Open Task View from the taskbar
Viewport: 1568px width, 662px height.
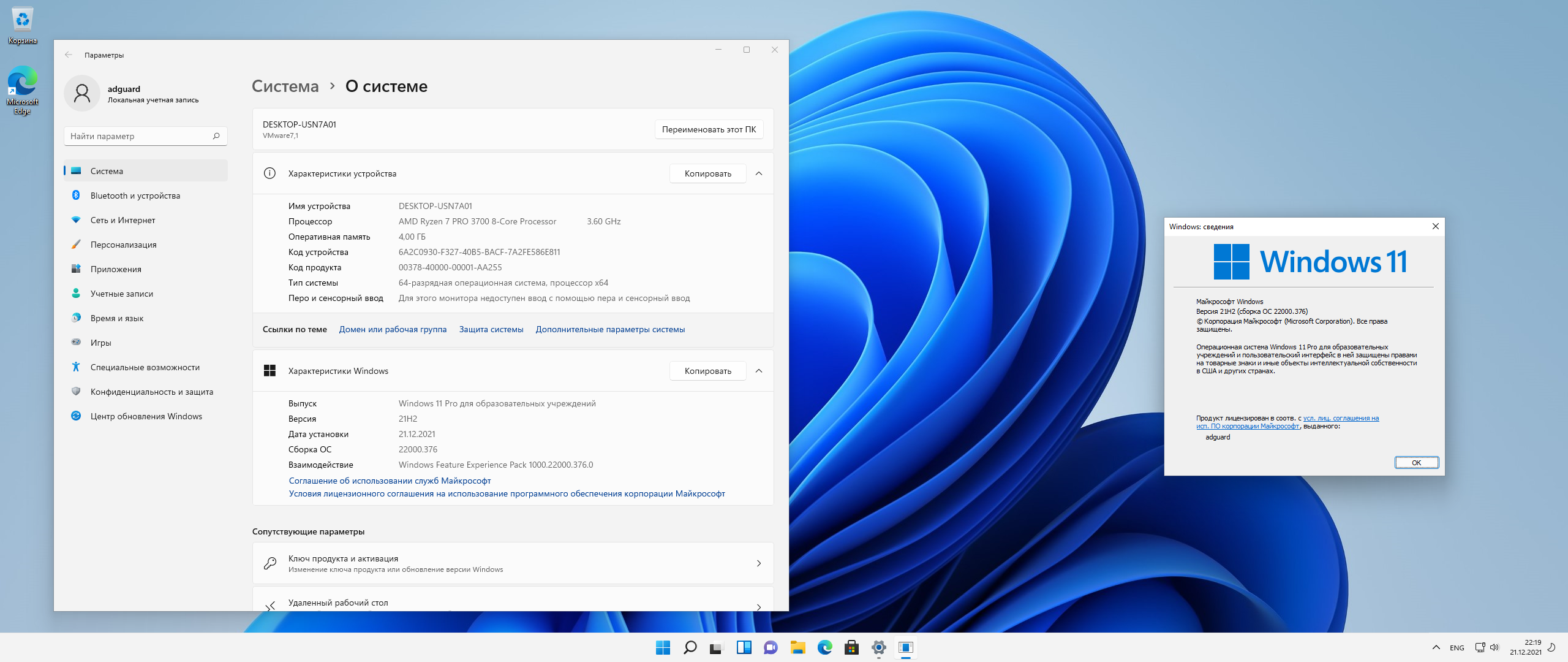[x=717, y=647]
